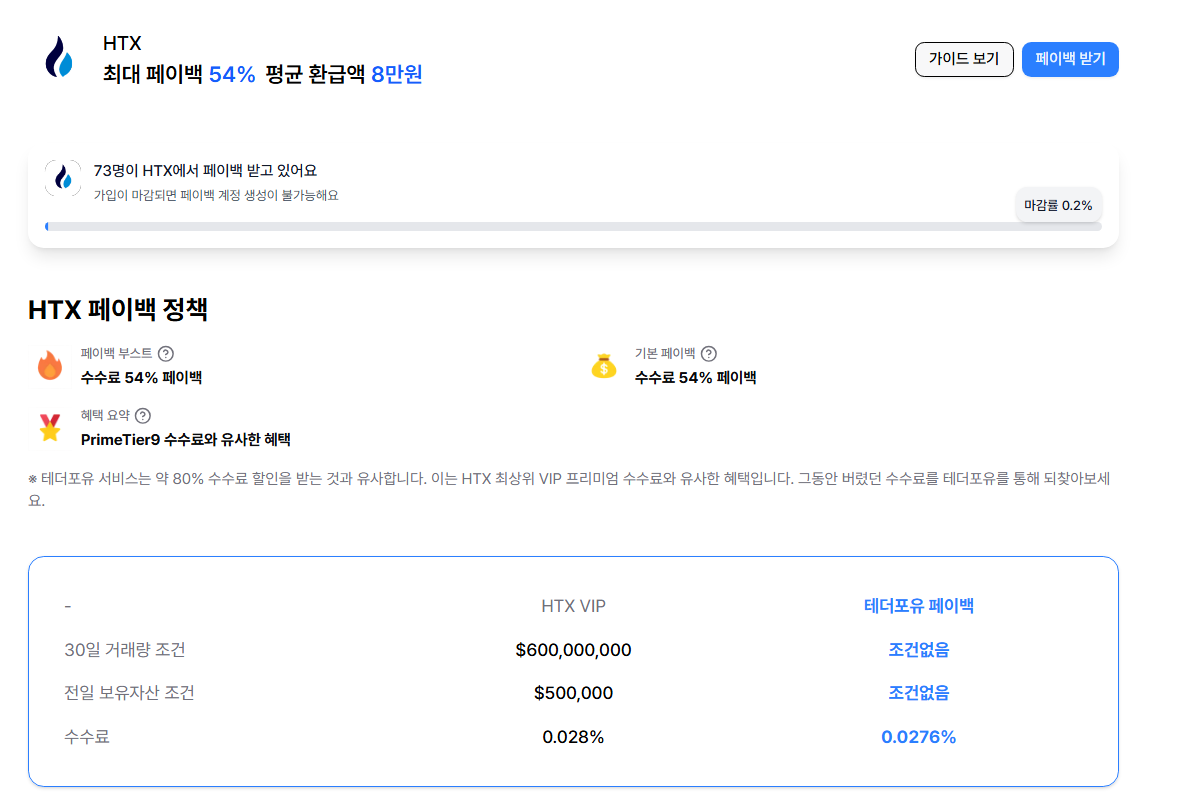This screenshot has height=803, width=1191.
Task: Click the 30일 거래량 조건 row label
Action: click(x=125, y=650)
